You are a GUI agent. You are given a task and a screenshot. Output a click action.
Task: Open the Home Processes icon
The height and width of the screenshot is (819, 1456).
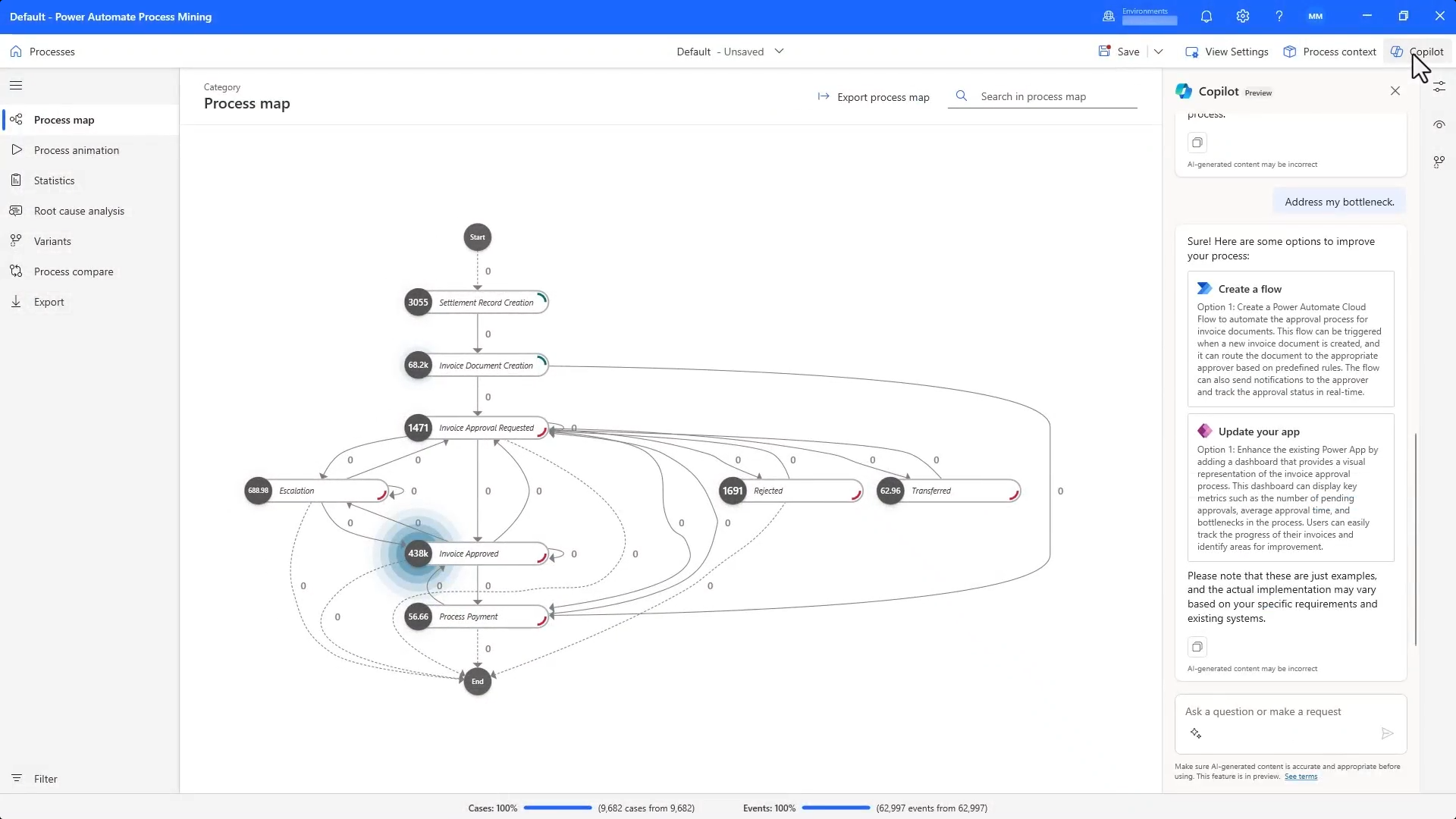16,52
